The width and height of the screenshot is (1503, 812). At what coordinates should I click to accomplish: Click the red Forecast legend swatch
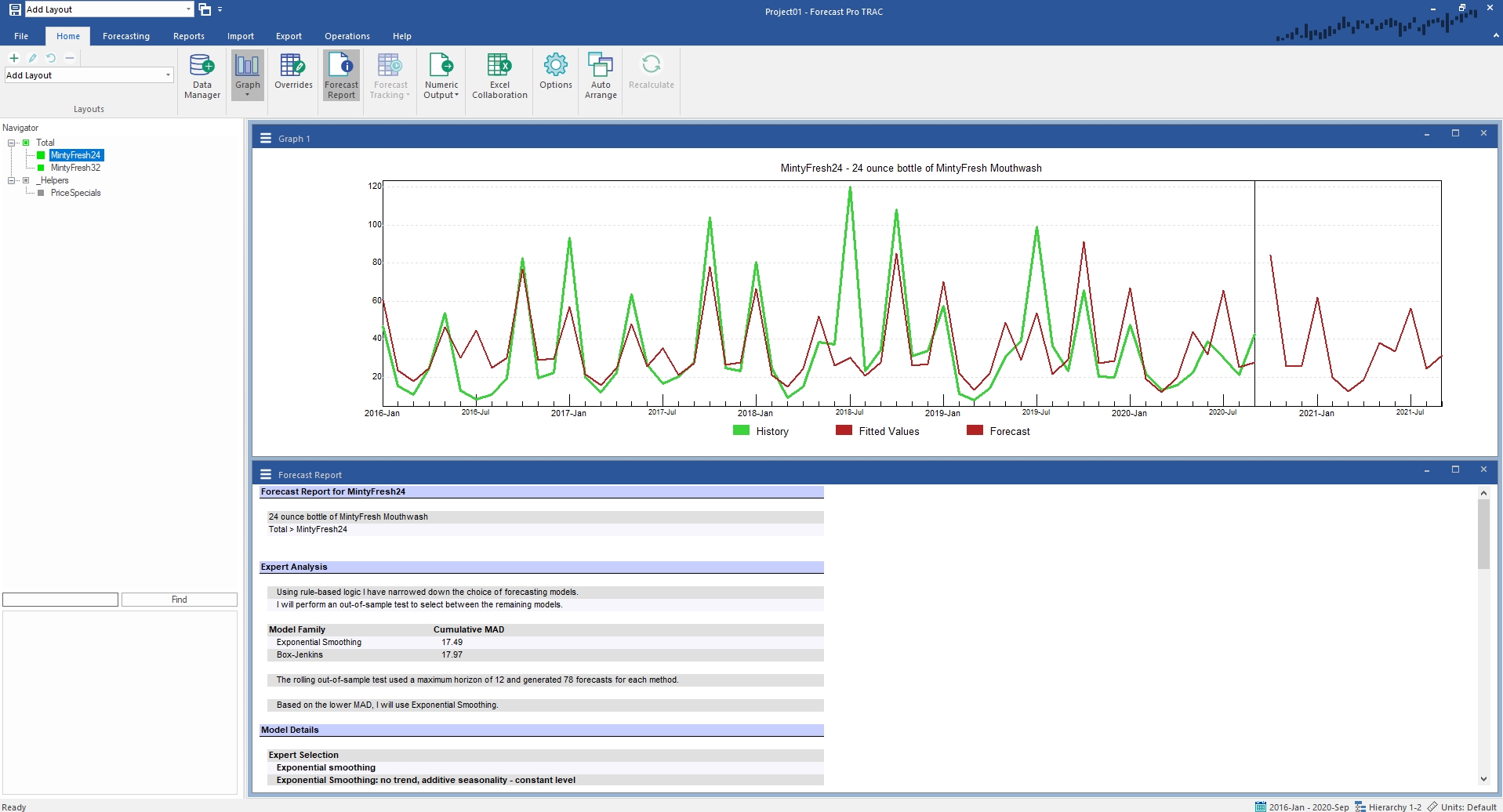tap(975, 430)
